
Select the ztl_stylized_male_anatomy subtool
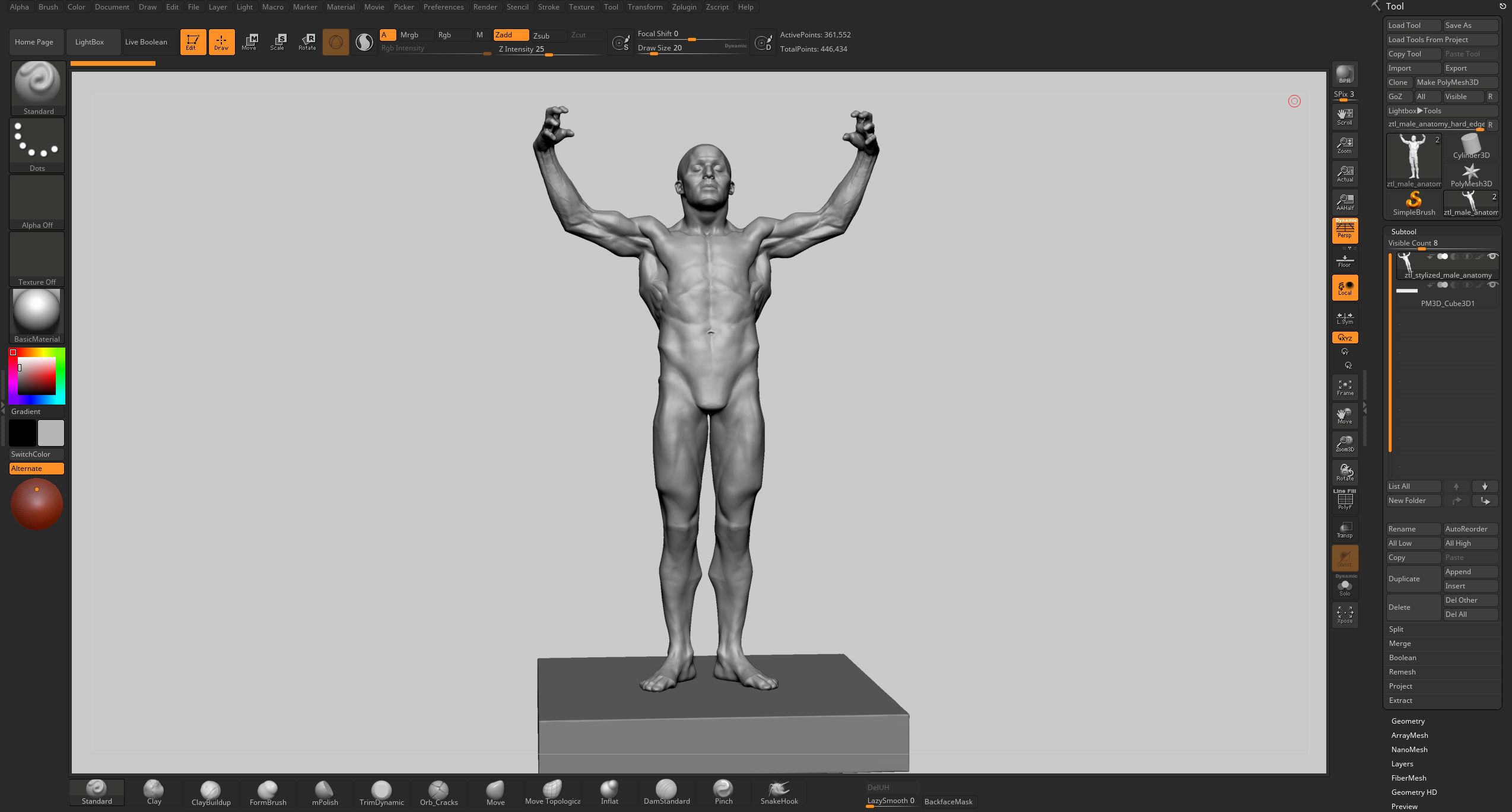point(1447,266)
